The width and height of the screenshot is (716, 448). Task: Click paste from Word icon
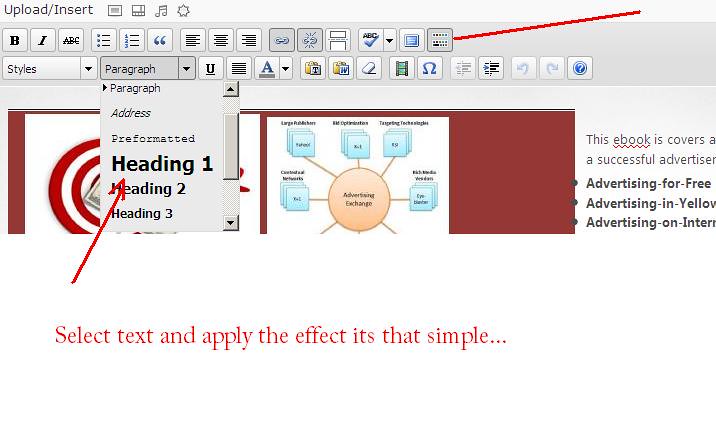coord(341,69)
